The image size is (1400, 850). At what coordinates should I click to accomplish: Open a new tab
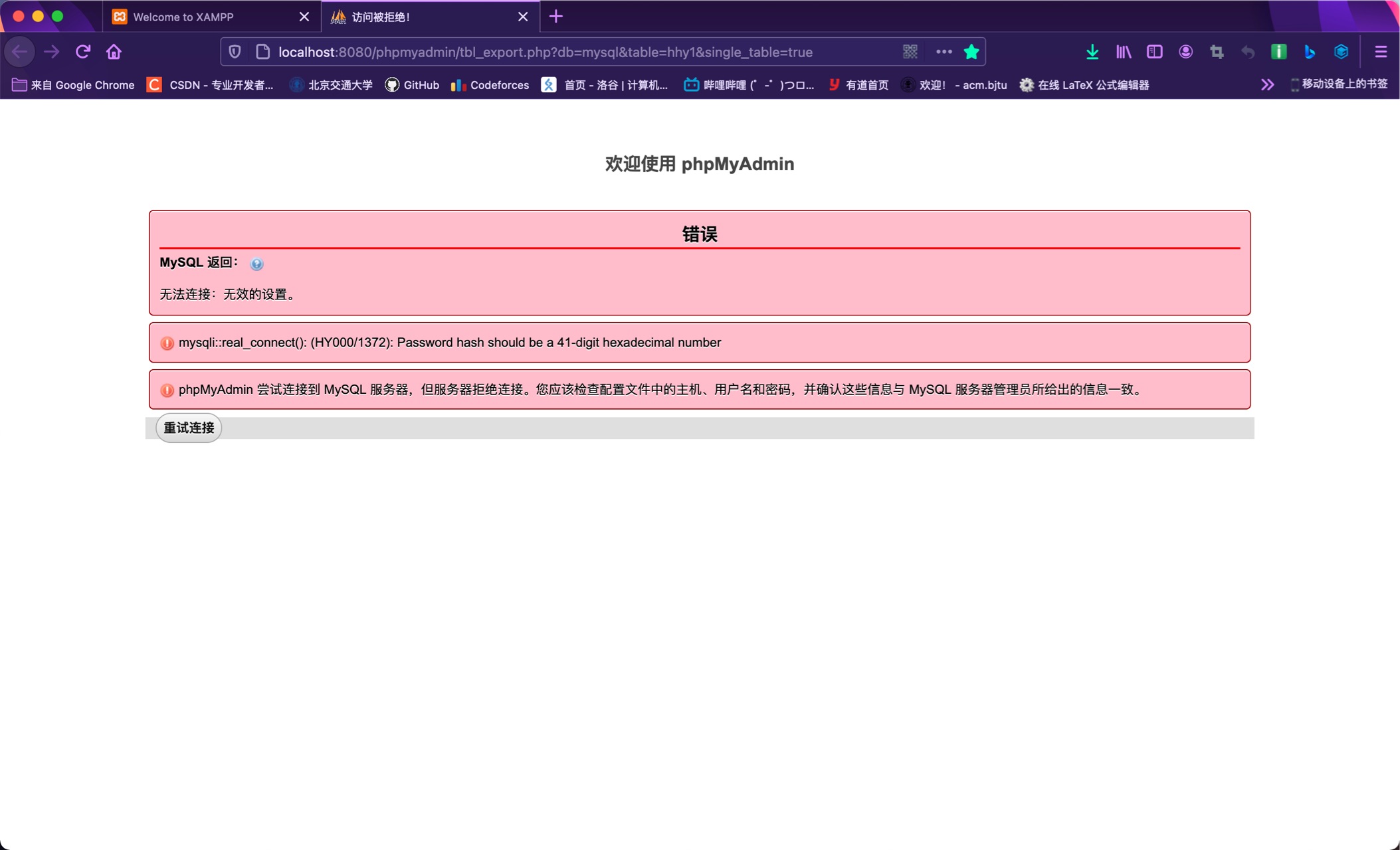tap(556, 17)
